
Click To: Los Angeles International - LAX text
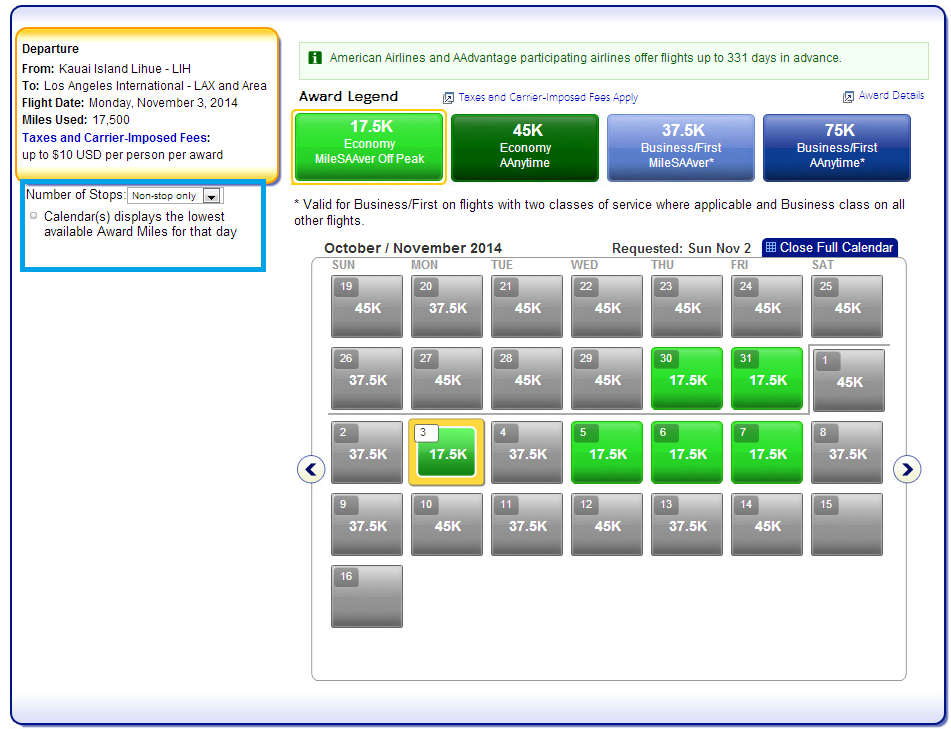[x=144, y=86]
